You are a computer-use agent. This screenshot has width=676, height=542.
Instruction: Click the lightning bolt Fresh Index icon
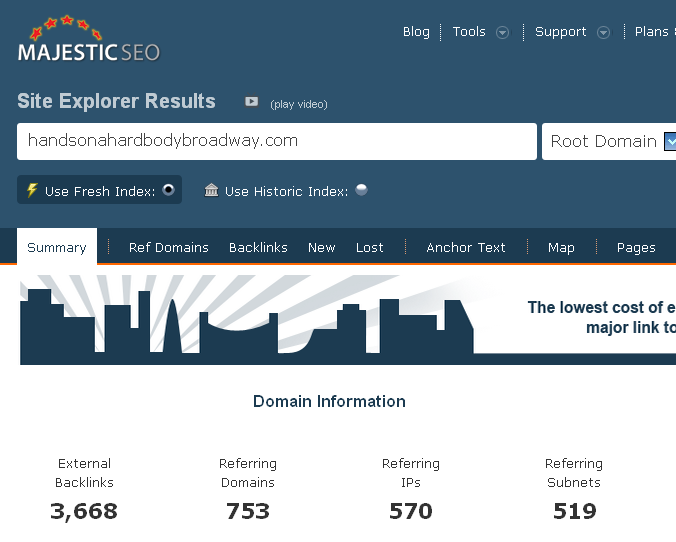coord(32,190)
